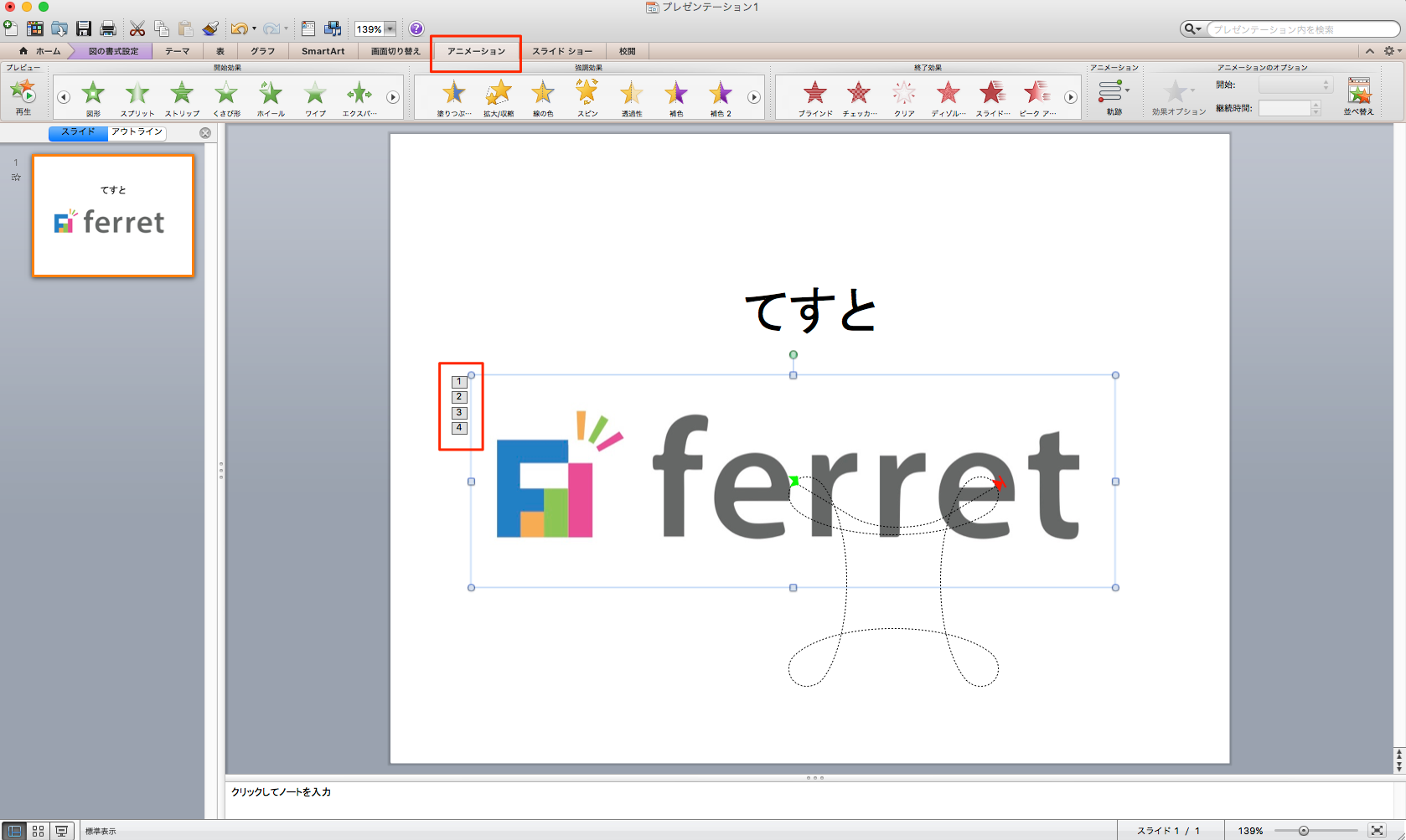Apply the ホイール entrance effect

(271, 98)
